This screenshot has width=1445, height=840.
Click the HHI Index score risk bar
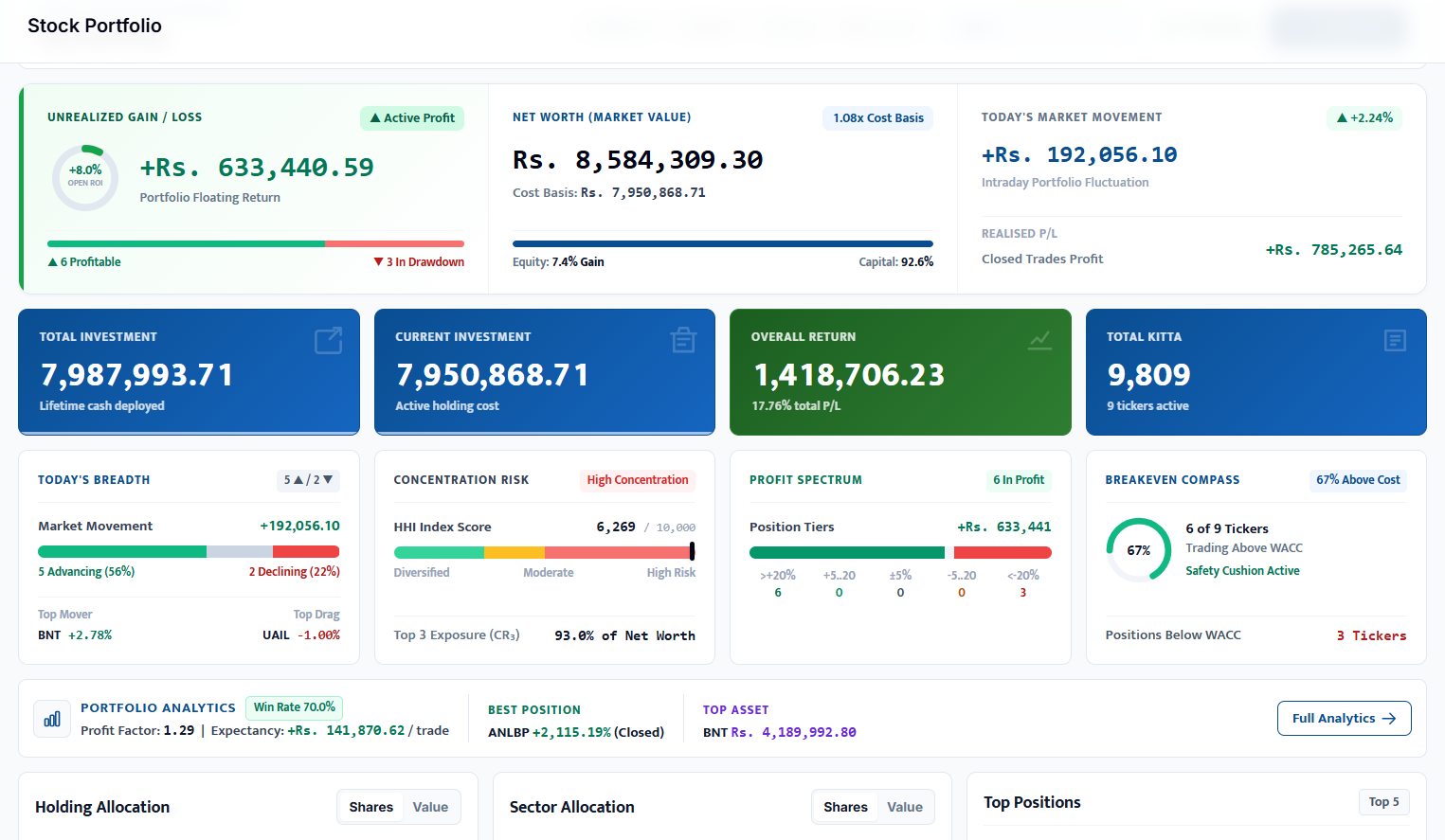point(545,551)
